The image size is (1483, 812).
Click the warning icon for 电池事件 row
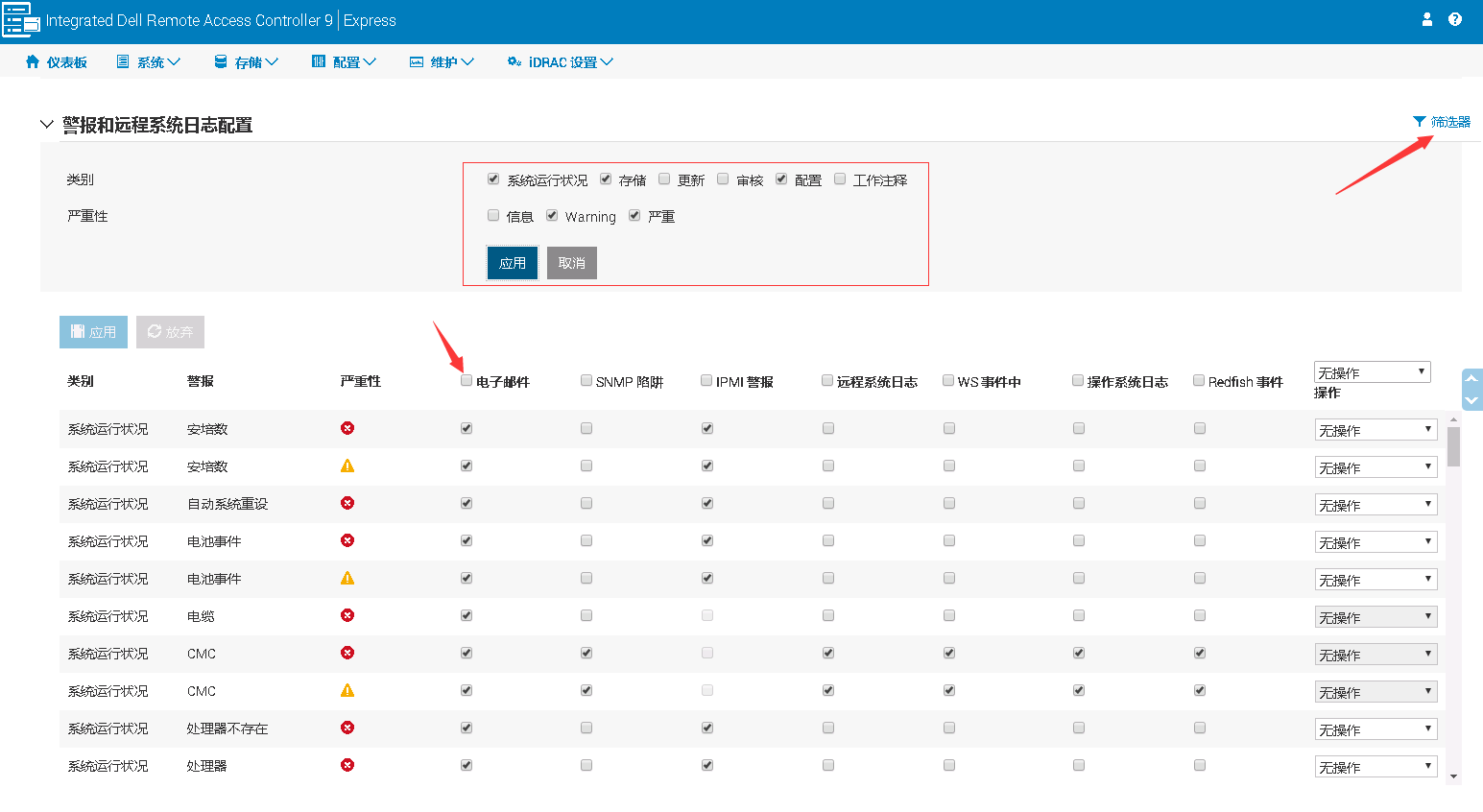pos(347,578)
